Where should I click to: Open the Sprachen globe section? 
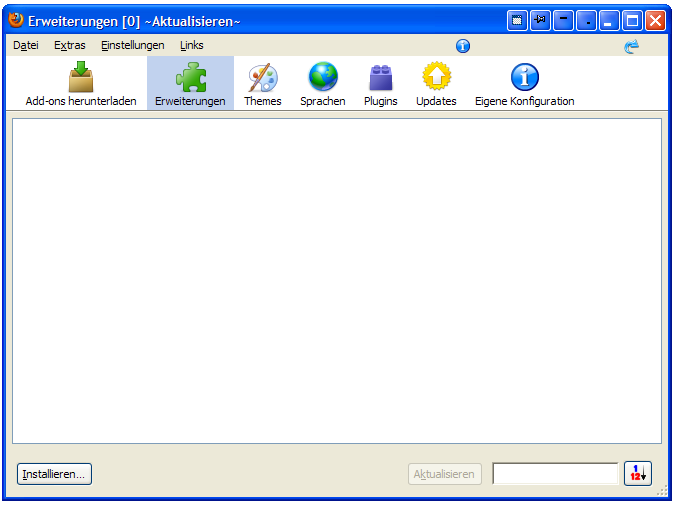pos(322,83)
